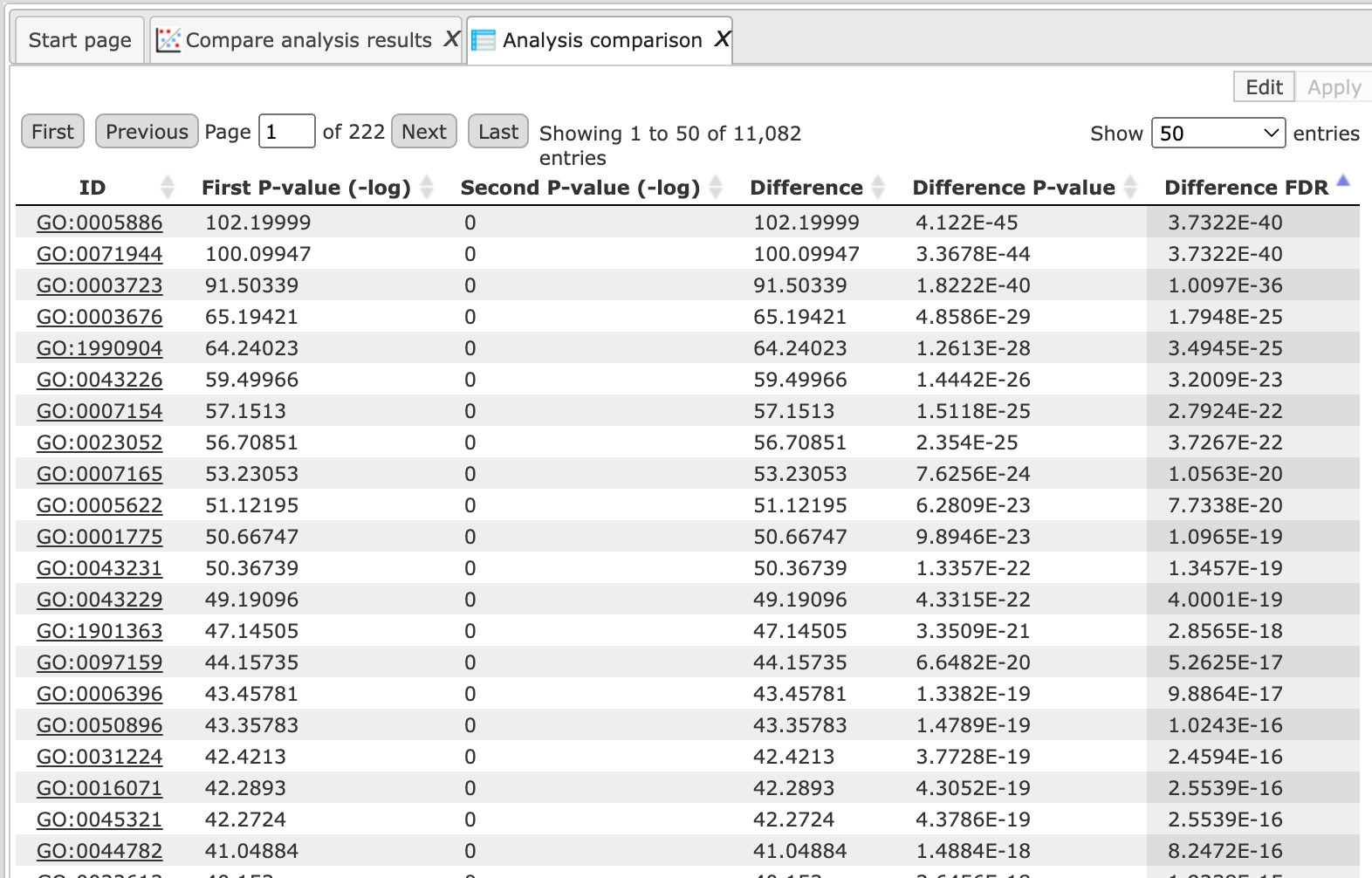This screenshot has height=878, width=1372.
Task: Jump to Last page
Action: click(x=498, y=132)
